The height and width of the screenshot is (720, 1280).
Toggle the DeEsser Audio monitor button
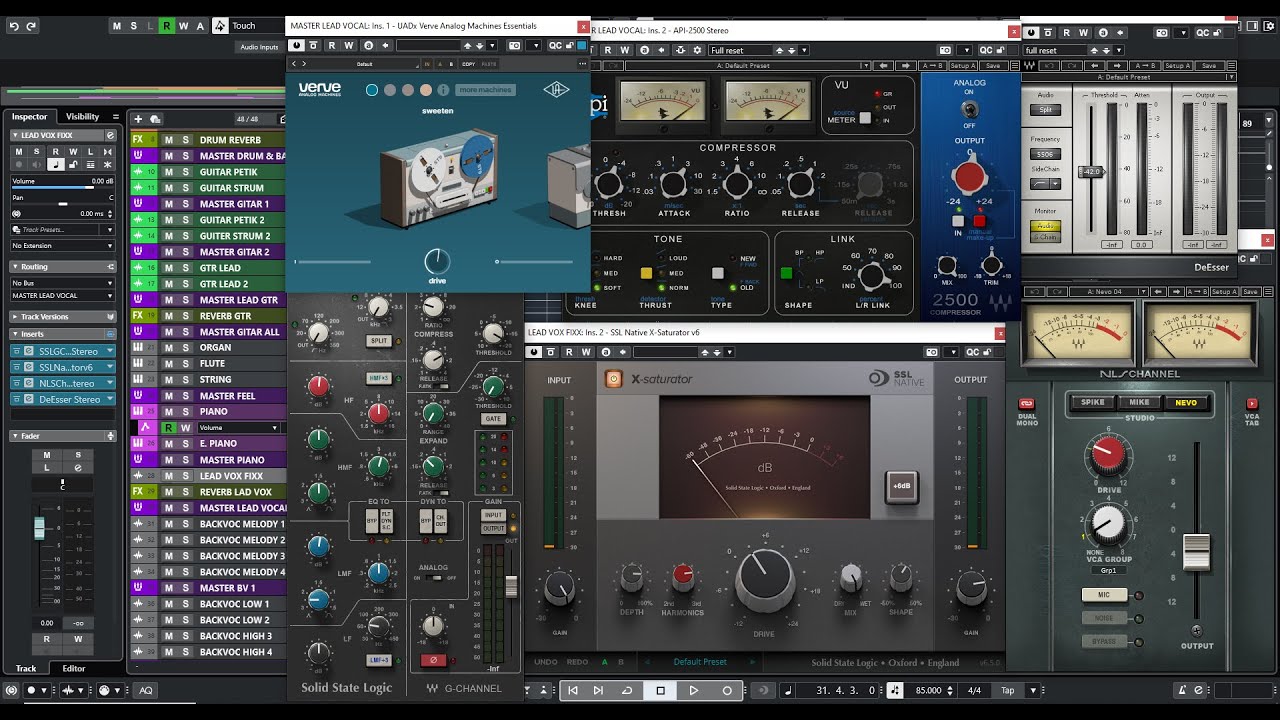point(1046,226)
